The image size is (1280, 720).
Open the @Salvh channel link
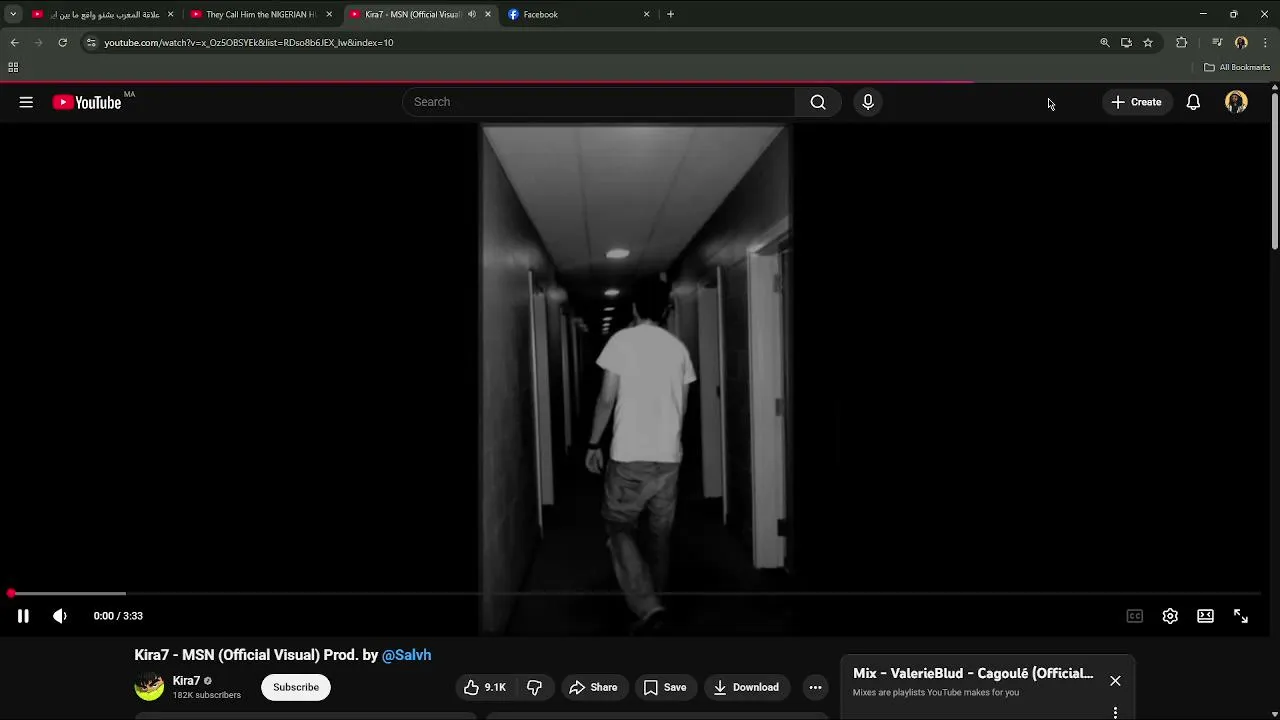(x=406, y=655)
